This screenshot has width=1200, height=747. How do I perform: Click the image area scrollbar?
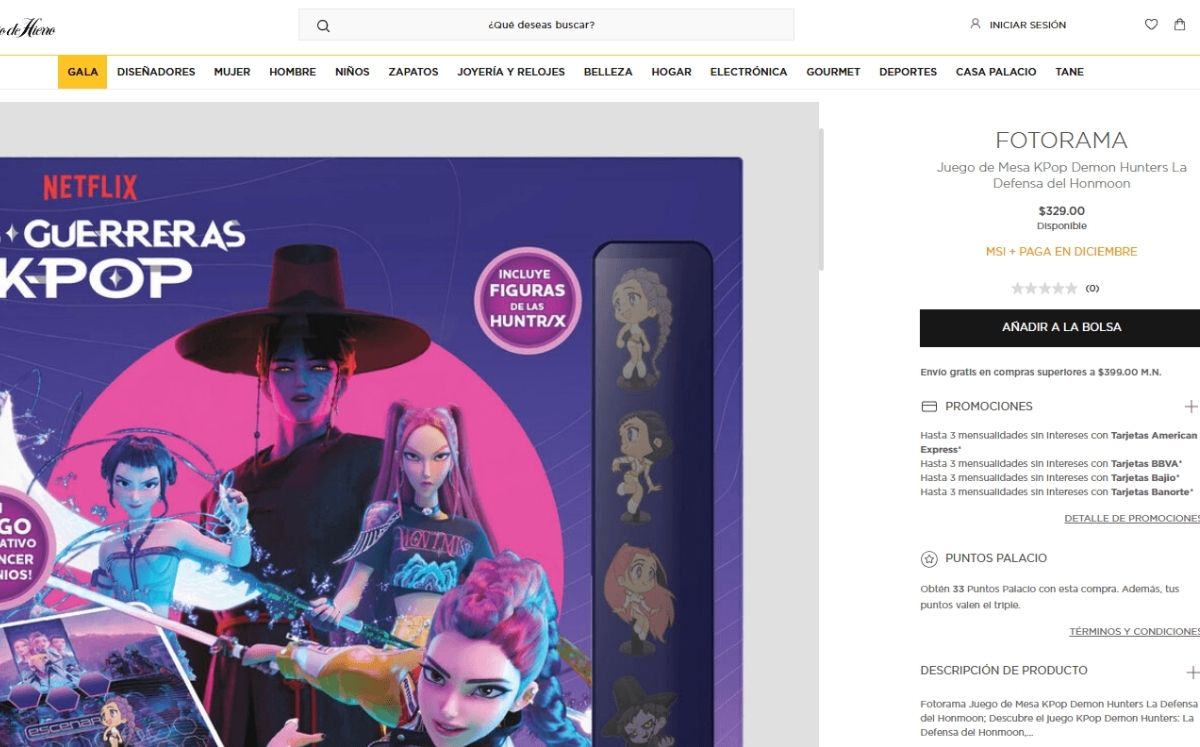[x=822, y=200]
